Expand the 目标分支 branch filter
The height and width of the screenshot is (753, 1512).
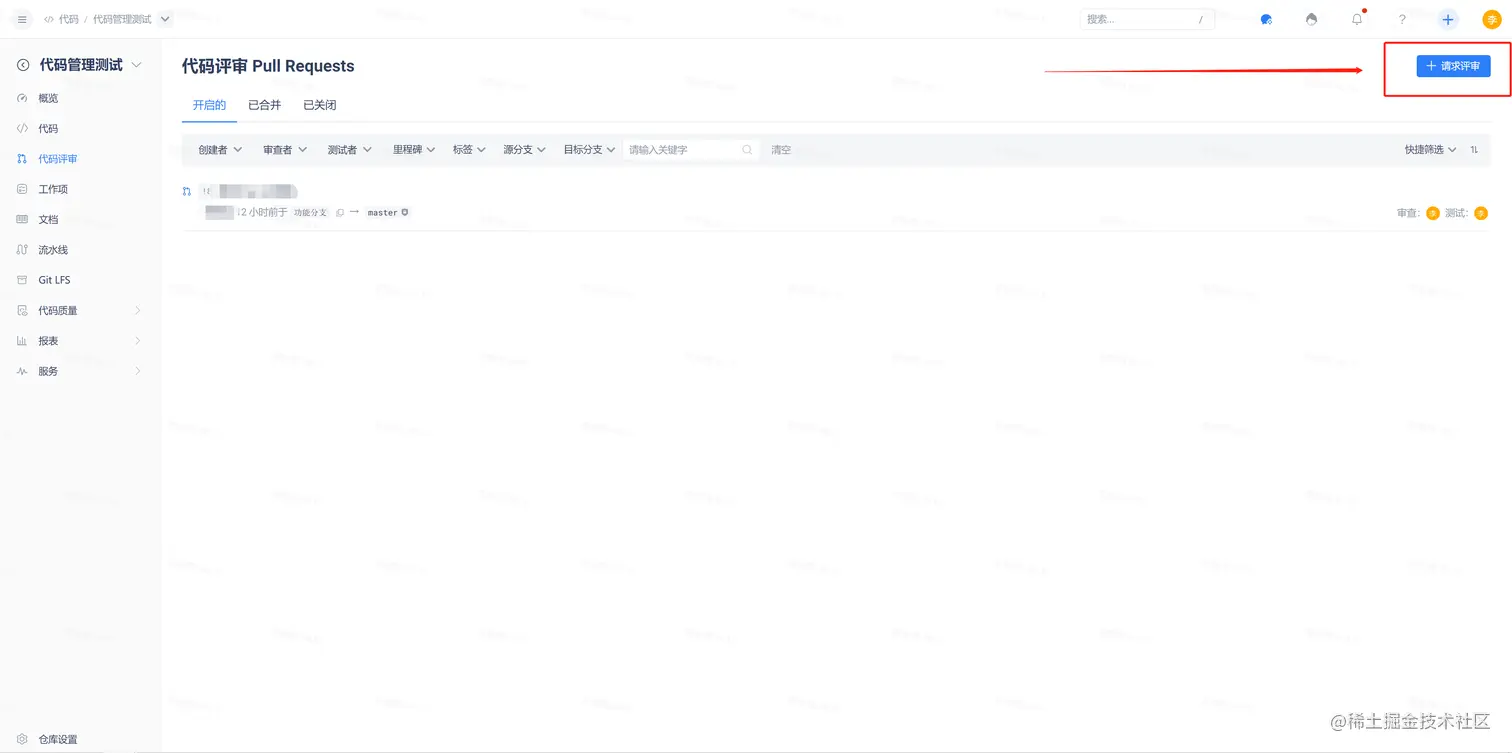click(589, 149)
